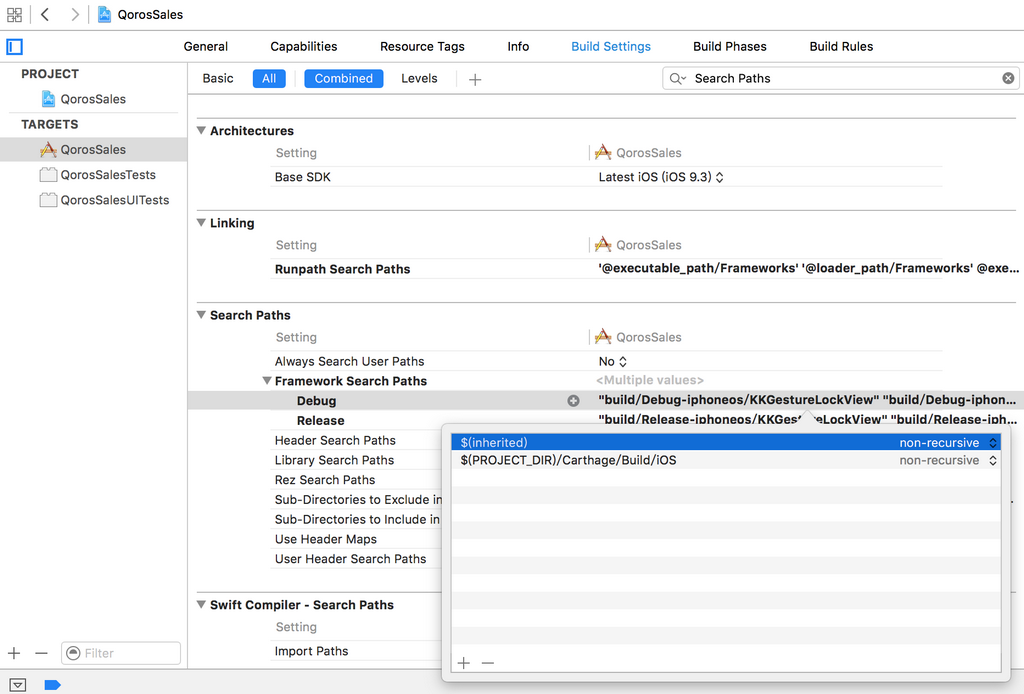
Task: Select the QorosSalesUITests target
Action: (x=104, y=200)
